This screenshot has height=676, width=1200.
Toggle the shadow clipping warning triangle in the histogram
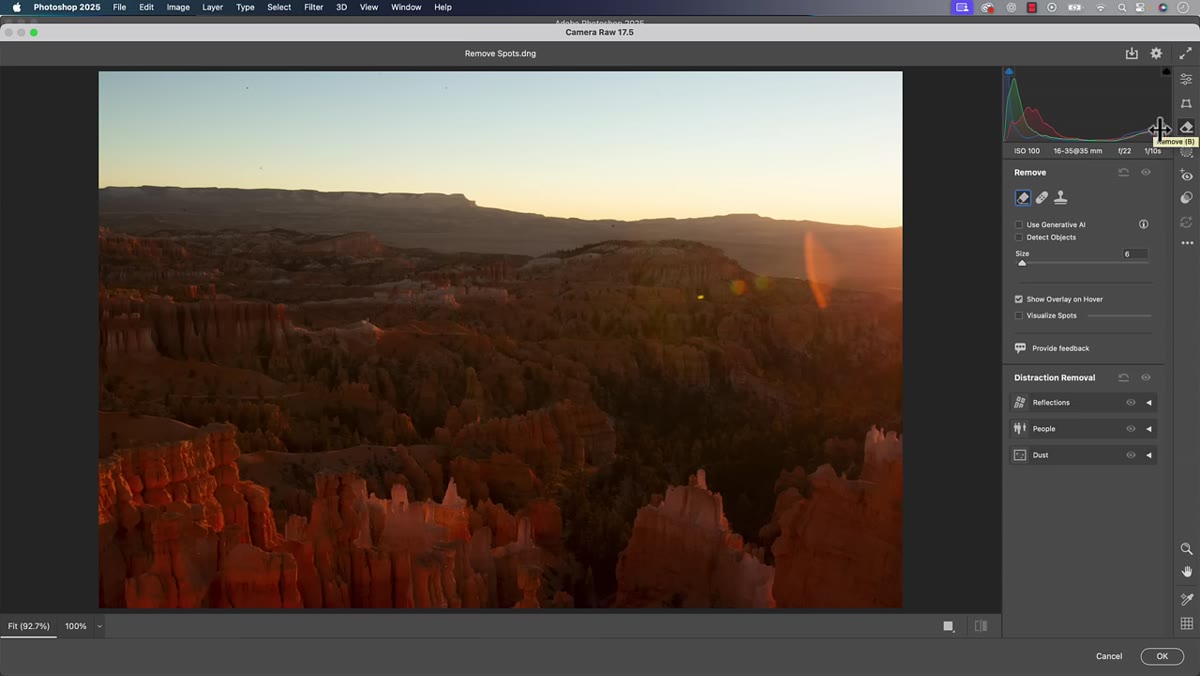point(1009,71)
